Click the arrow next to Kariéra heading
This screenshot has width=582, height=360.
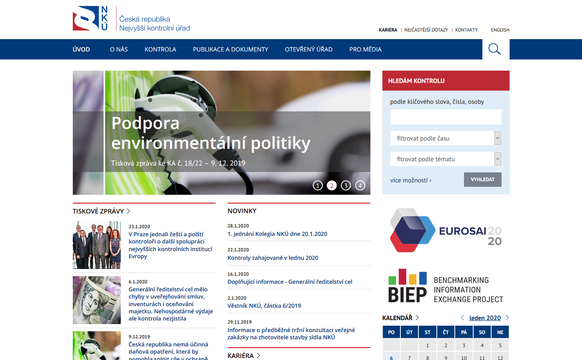(x=258, y=356)
